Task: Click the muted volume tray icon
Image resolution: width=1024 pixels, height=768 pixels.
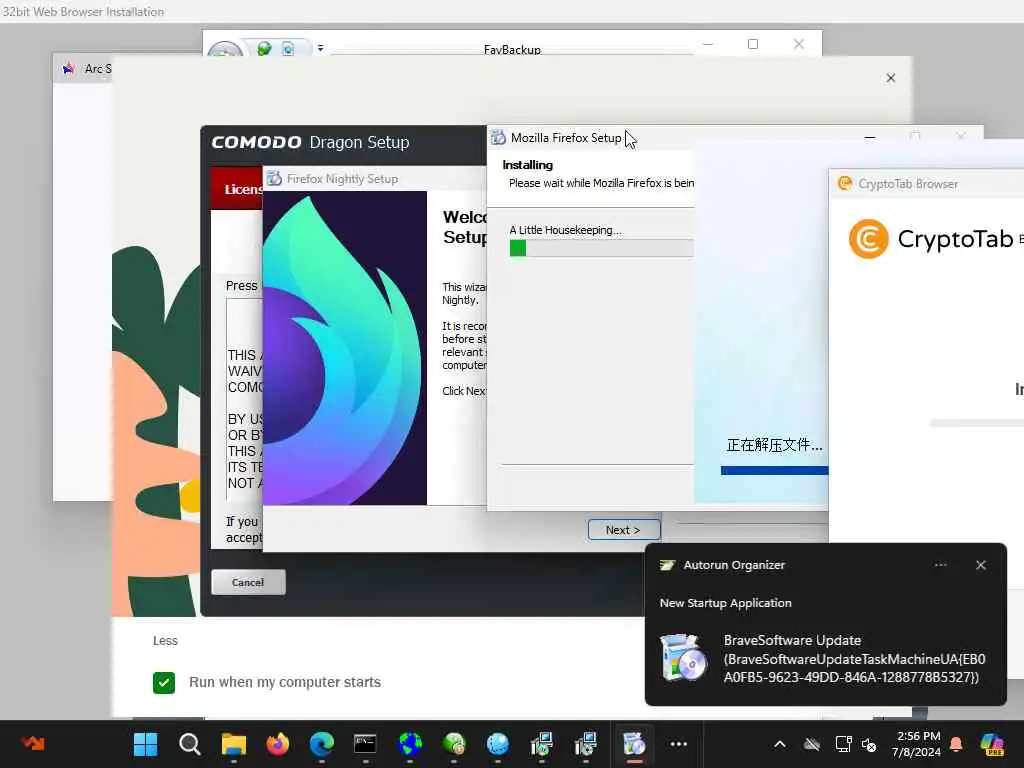Action: (x=869, y=744)
